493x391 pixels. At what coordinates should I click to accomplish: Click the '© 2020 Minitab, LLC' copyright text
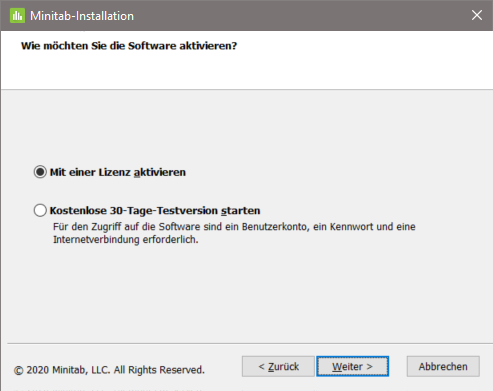(x=109, y=370)
